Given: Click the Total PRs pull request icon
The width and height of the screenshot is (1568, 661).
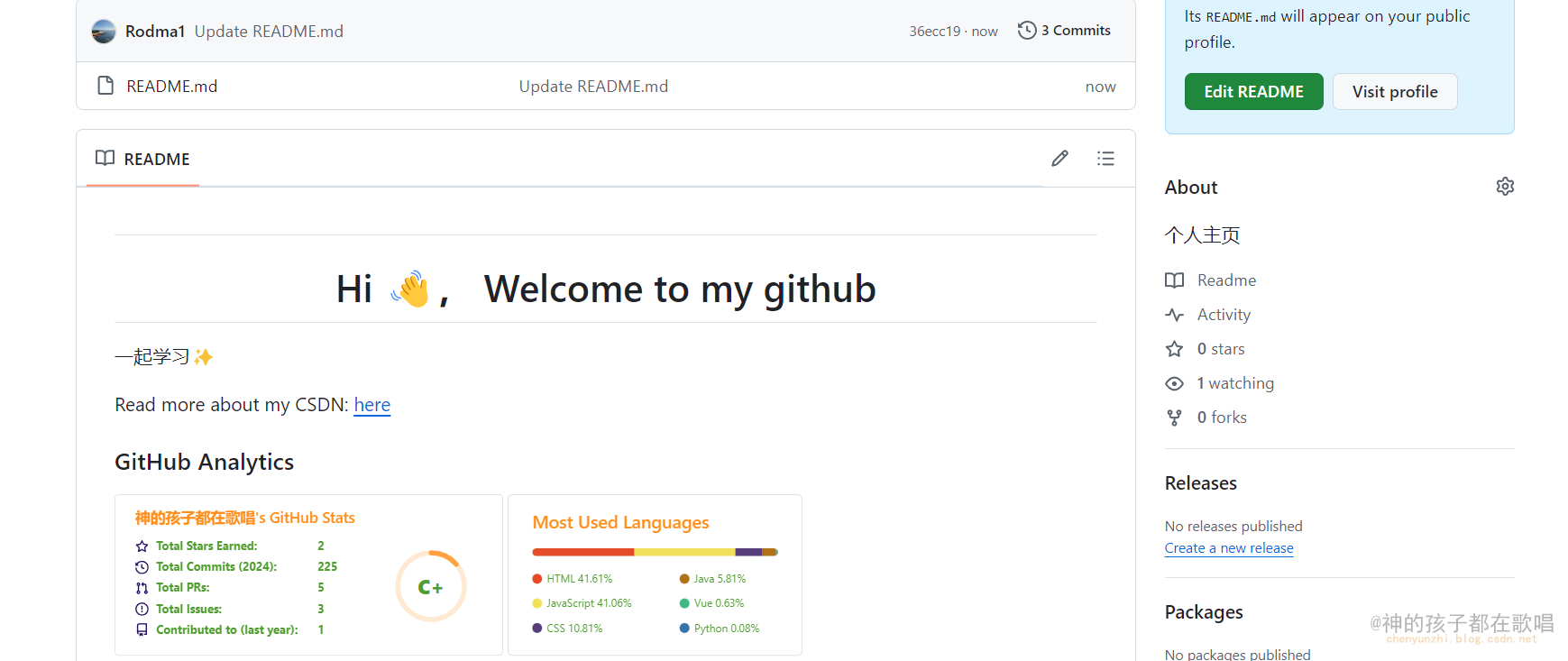Looking at the screenshot, I should click(142, 588).
